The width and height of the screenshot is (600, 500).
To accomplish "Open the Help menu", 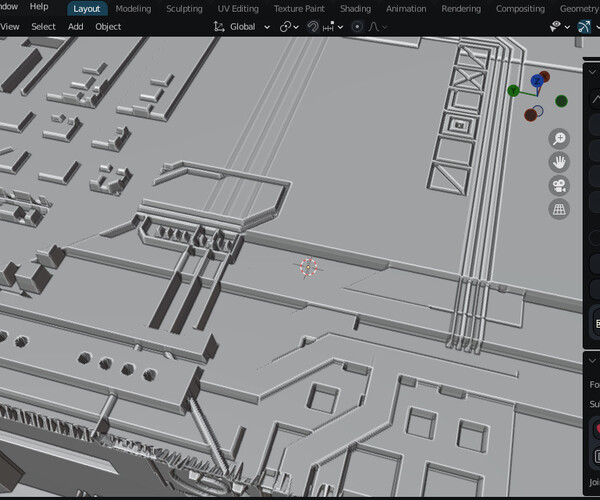I will pos(39,7).
